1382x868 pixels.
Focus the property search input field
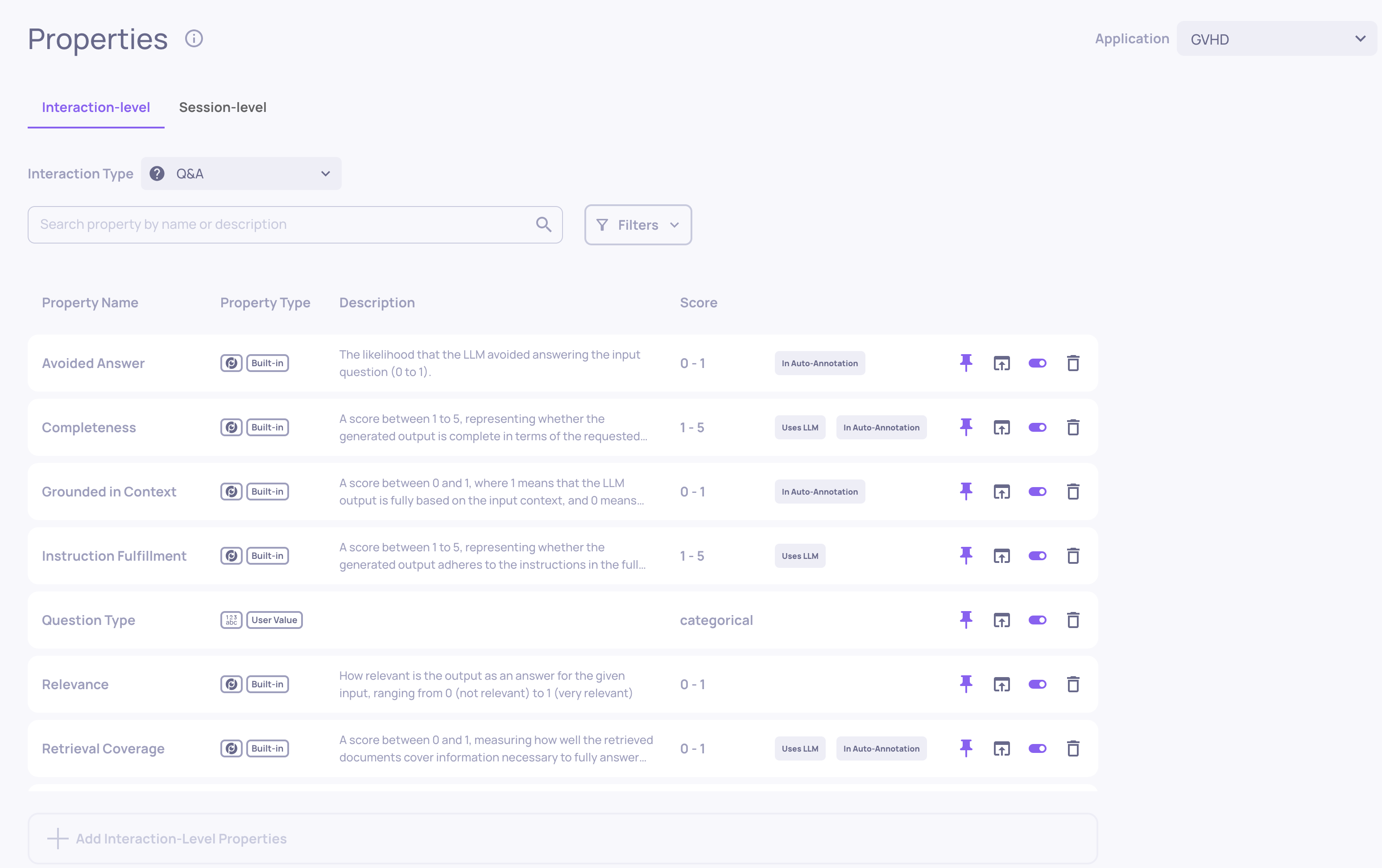(281, 224)
